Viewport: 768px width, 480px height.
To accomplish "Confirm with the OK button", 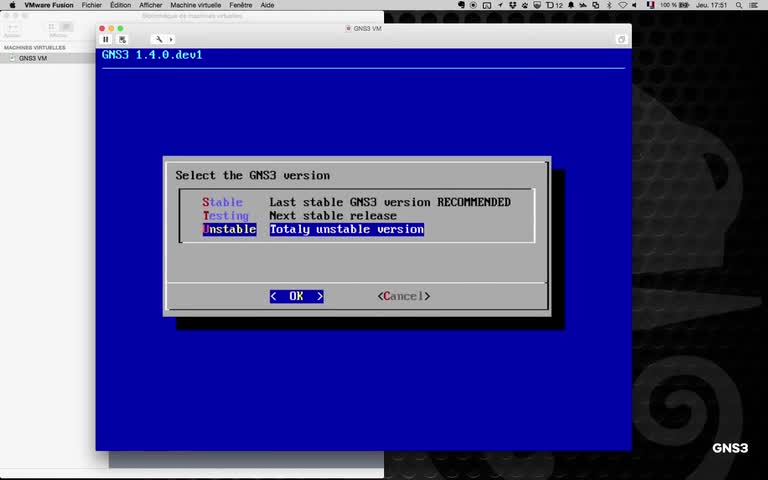I will 296,296.
